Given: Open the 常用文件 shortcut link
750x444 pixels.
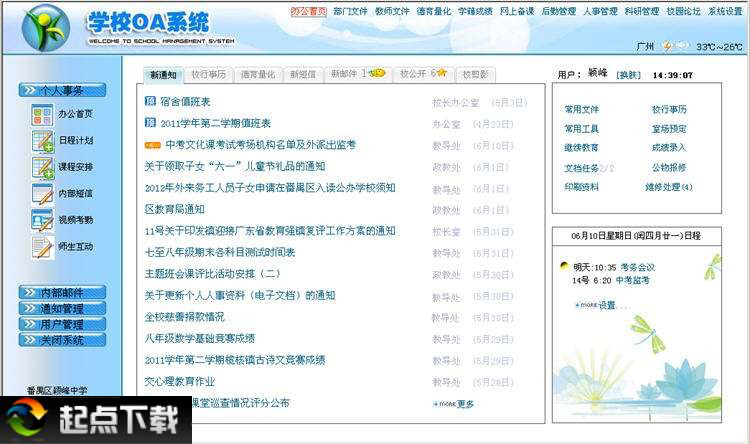Looking at the screenshot, I should (581, 110).
